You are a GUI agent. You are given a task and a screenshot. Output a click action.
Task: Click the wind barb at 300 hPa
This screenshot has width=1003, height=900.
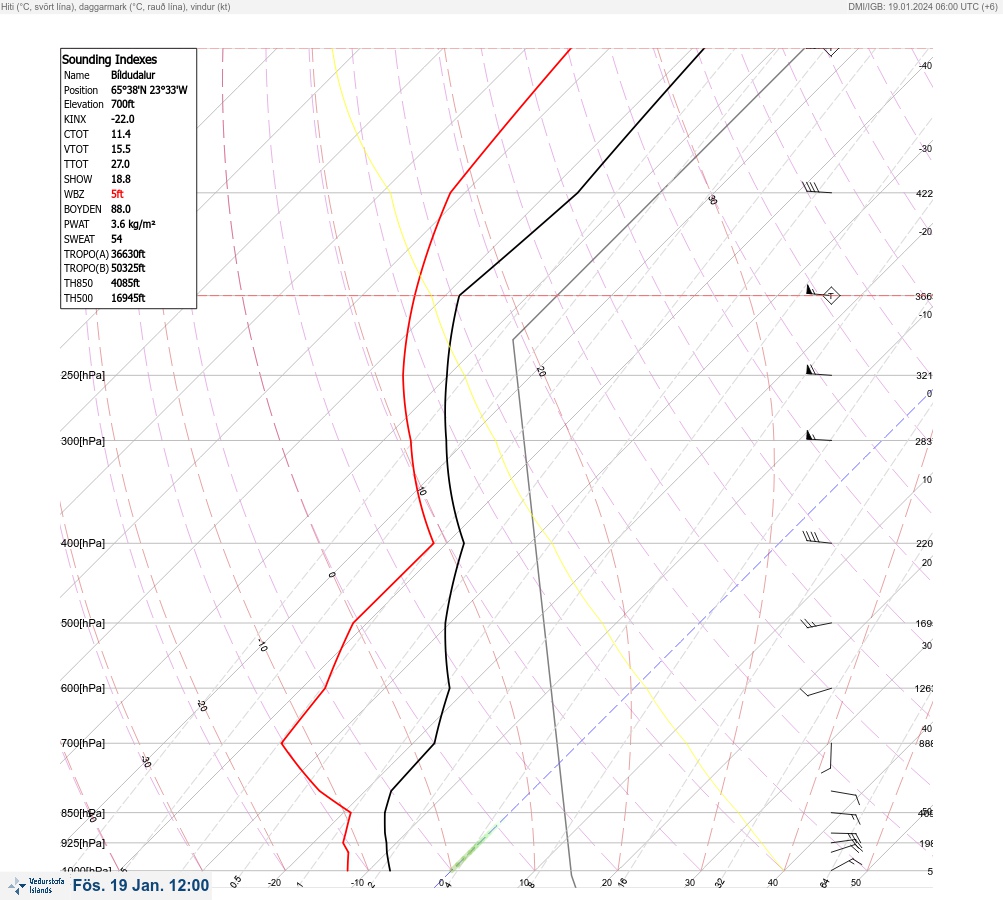click(x=818, y=436)
